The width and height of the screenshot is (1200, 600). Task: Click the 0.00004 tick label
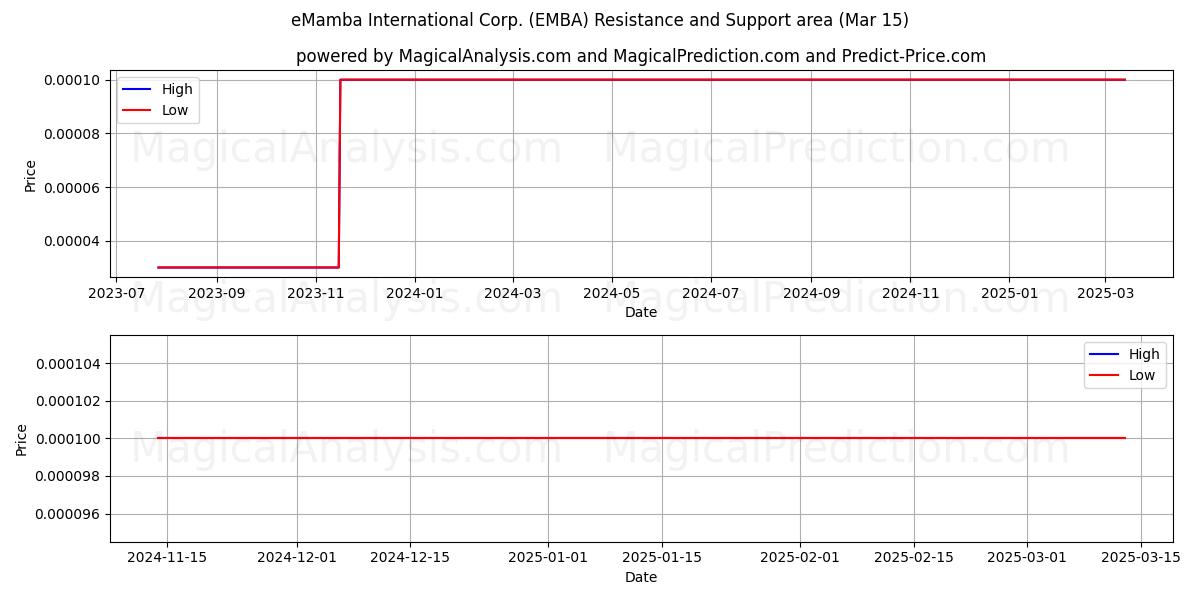click(73, 242)
